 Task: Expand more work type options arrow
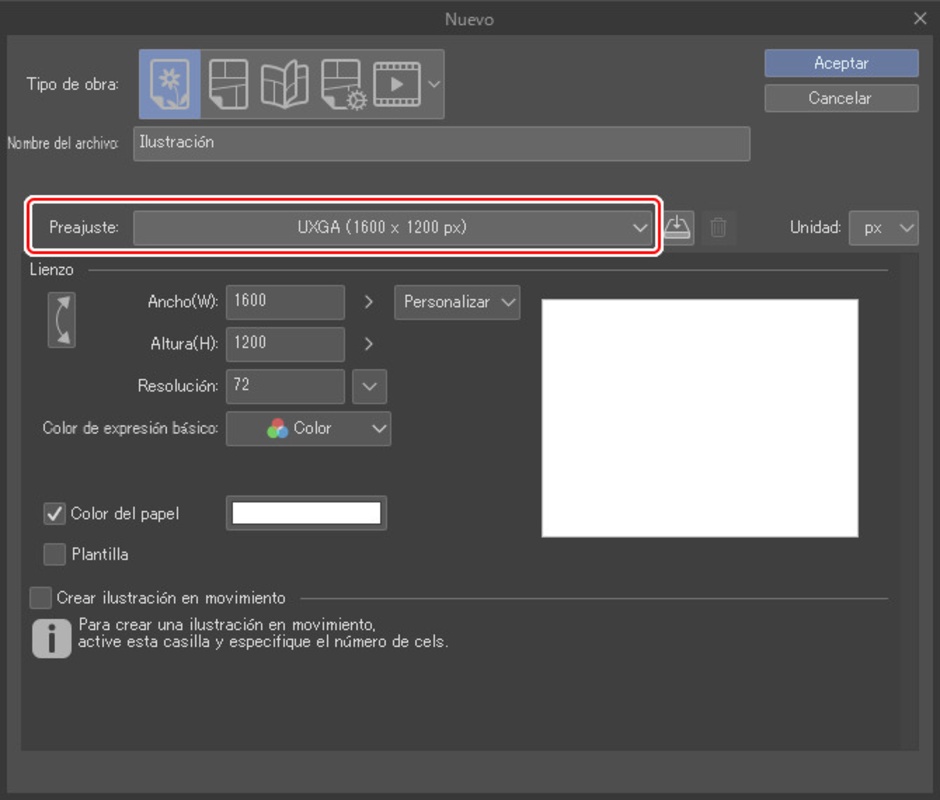(435, 84)
